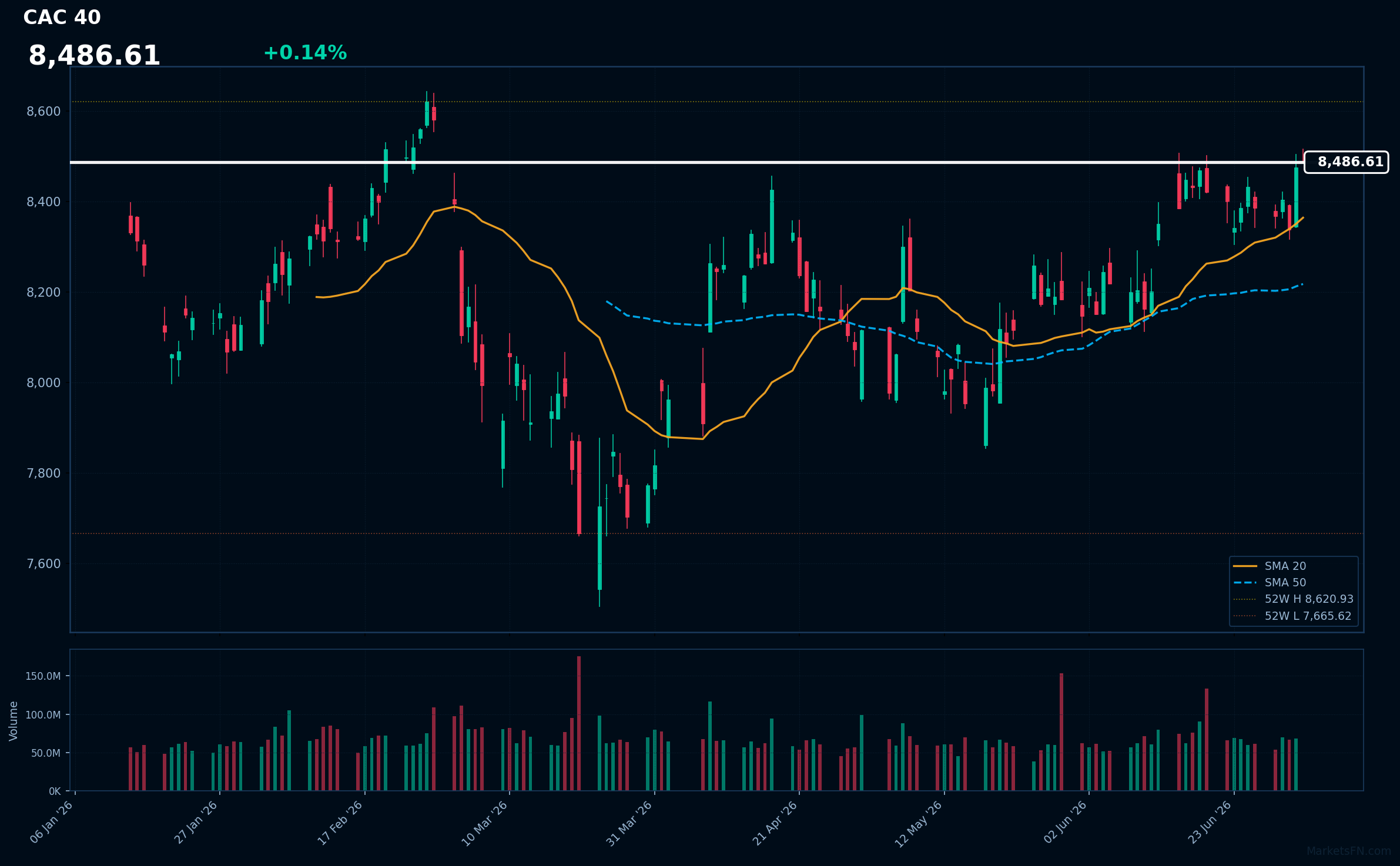1400x866 pixels.
Task: Click the 17 Feb '26 date label
Action: pyautogui.click(x=340, y=823)
